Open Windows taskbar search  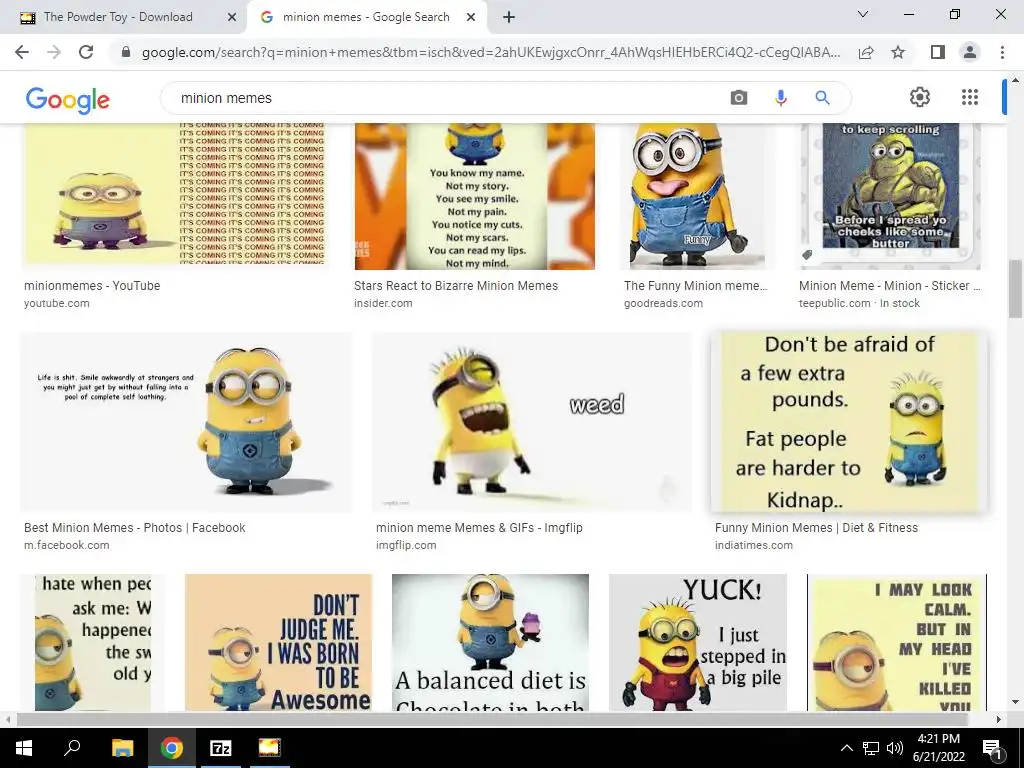point(72,748)
